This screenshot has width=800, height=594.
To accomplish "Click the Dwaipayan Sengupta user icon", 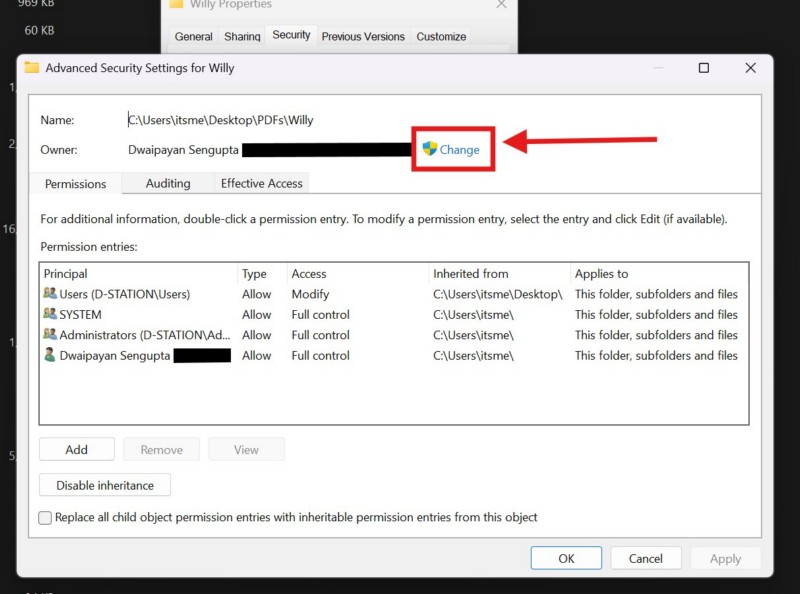I will [50, 355].
